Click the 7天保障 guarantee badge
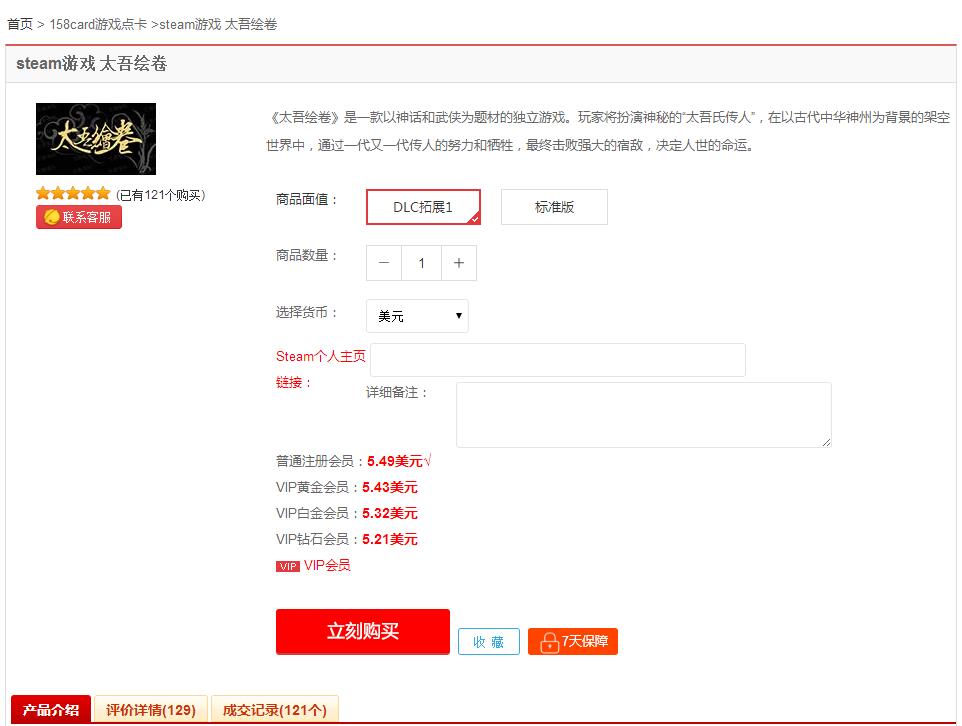Screen dimensions: 962x726 (573, 641)
